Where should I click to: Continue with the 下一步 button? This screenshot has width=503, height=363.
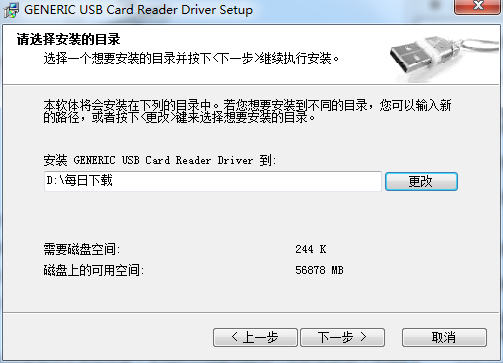[342, 337]
